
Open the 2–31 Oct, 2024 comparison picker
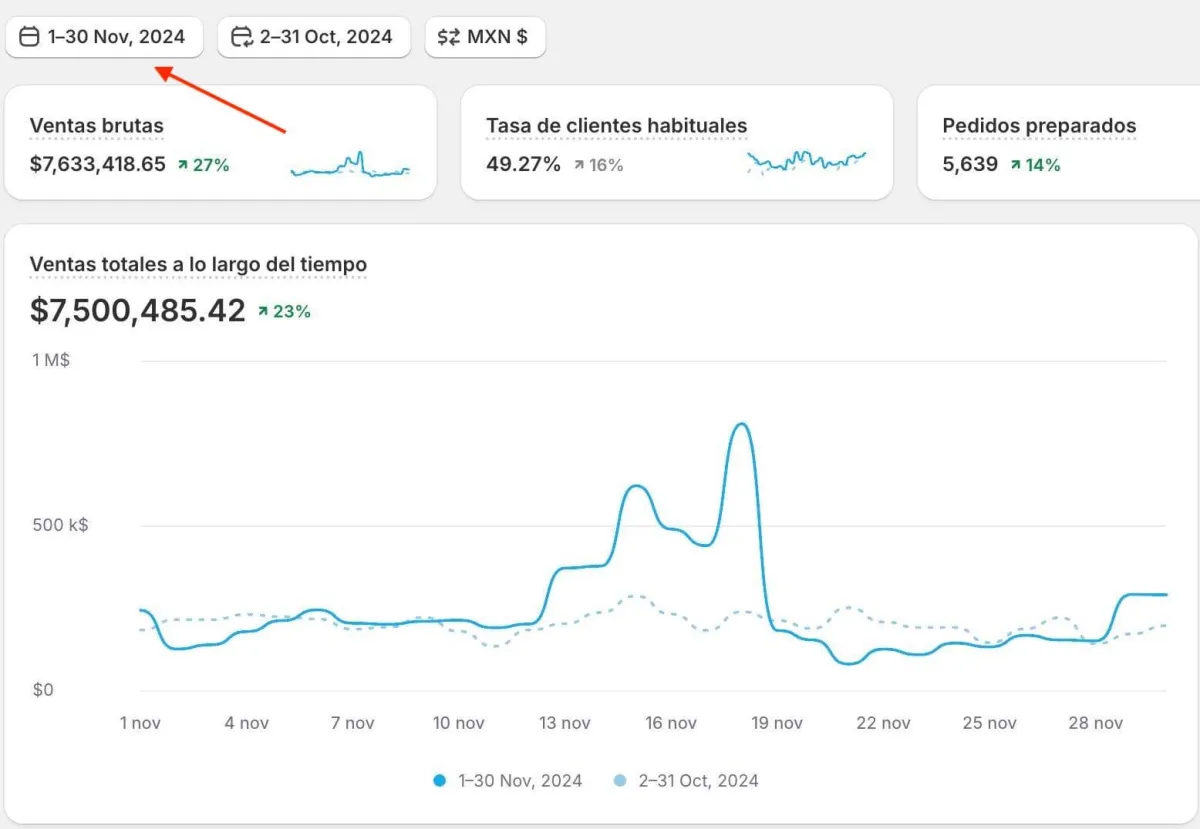[314, 37]
